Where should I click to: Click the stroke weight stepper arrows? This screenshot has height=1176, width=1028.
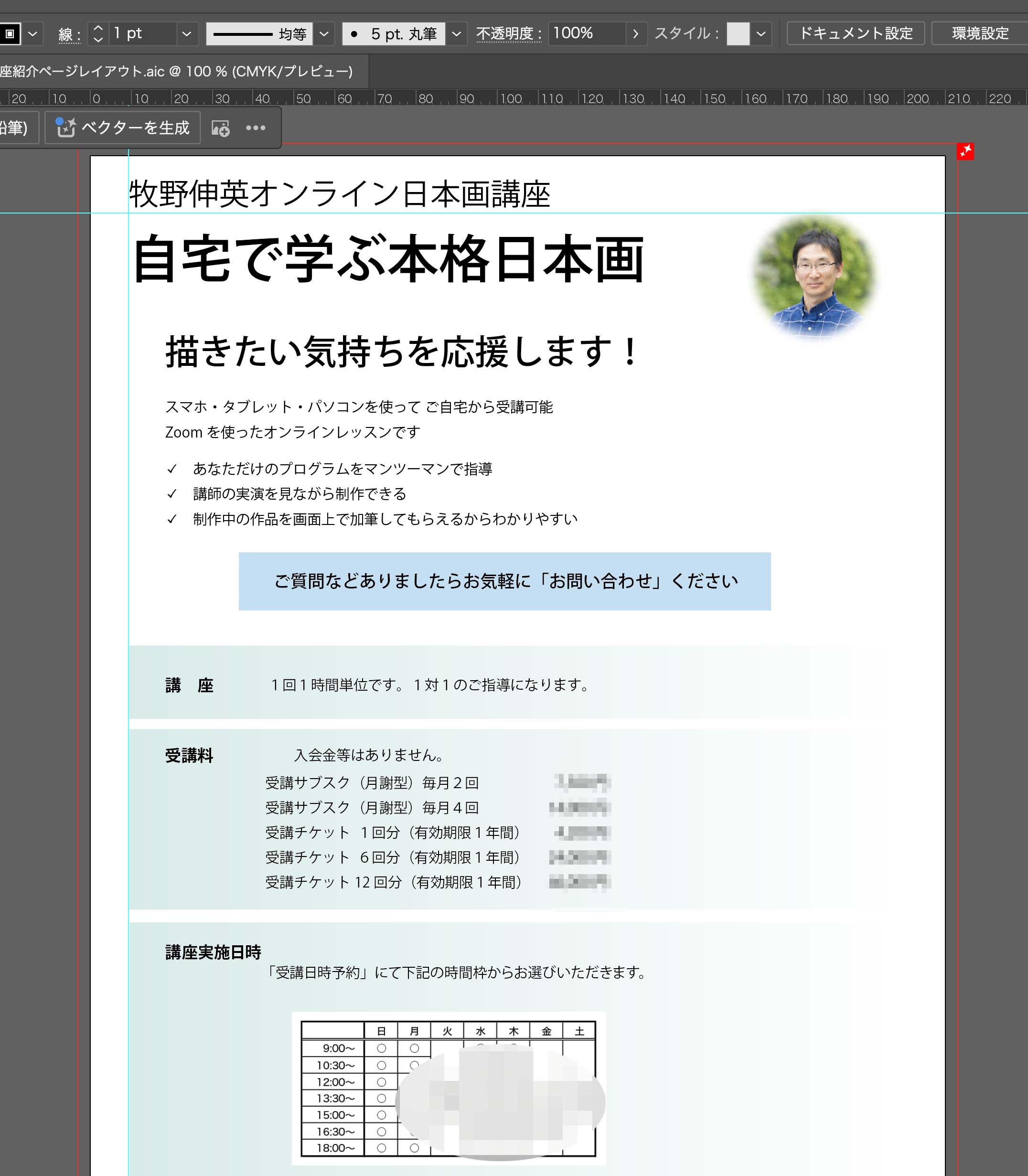click(x=98, y=34)
